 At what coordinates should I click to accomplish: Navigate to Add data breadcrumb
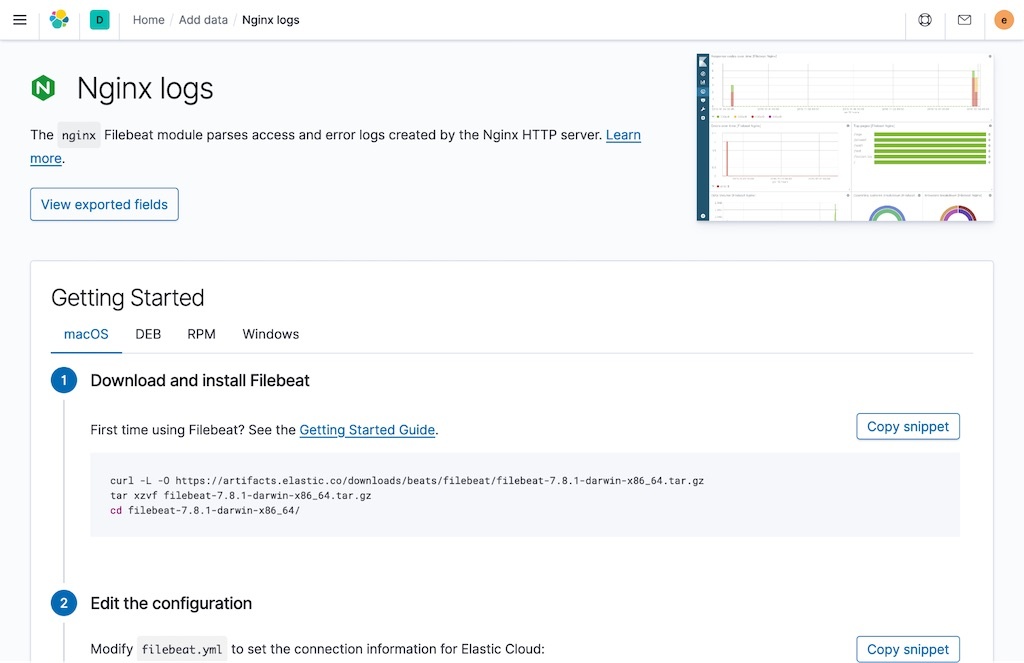point(203,20)
